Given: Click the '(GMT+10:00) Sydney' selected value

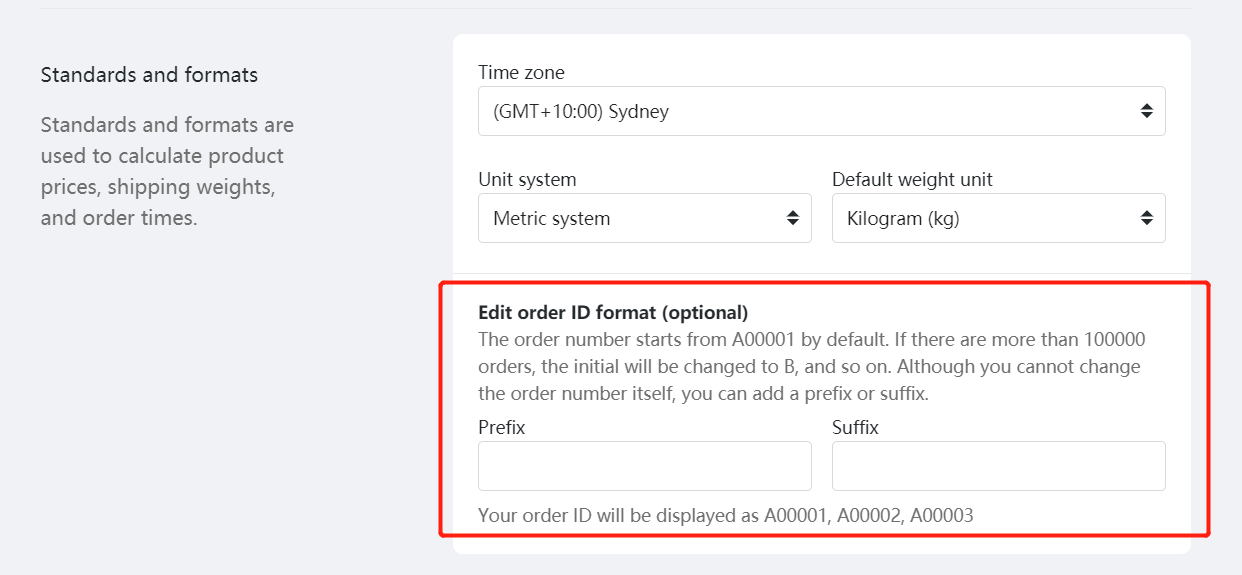Looking at the screenshot, I should (581, 111).
